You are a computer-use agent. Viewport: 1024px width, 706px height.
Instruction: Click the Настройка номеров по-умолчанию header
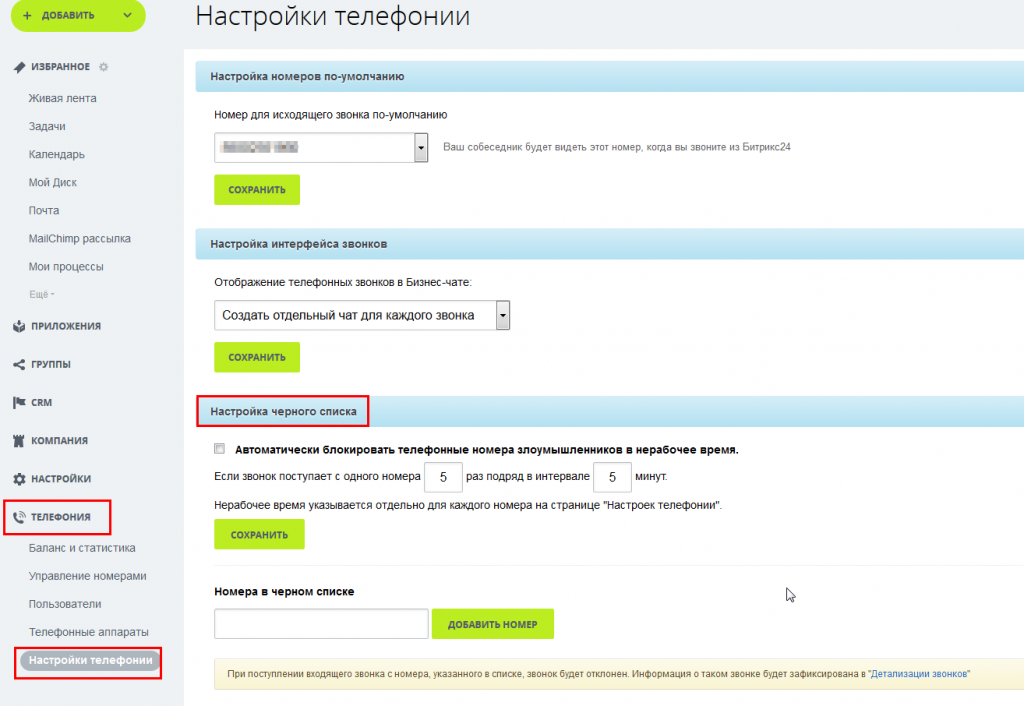click(x=307, y=76)
